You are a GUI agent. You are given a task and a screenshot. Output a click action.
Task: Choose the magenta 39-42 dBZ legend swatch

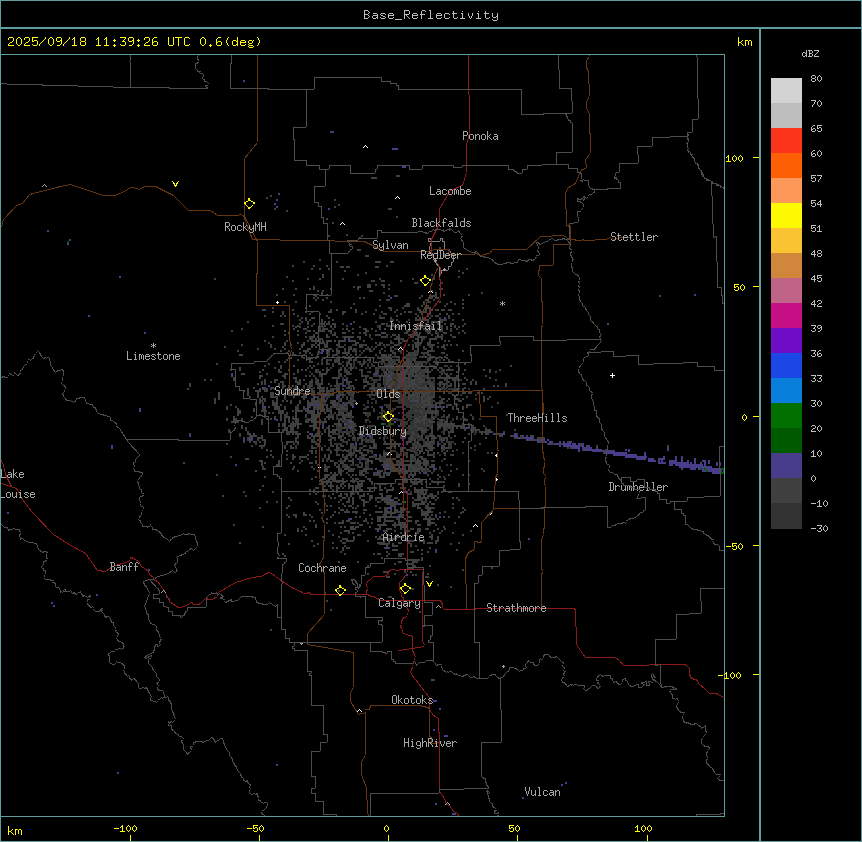[x=786, y=315]
